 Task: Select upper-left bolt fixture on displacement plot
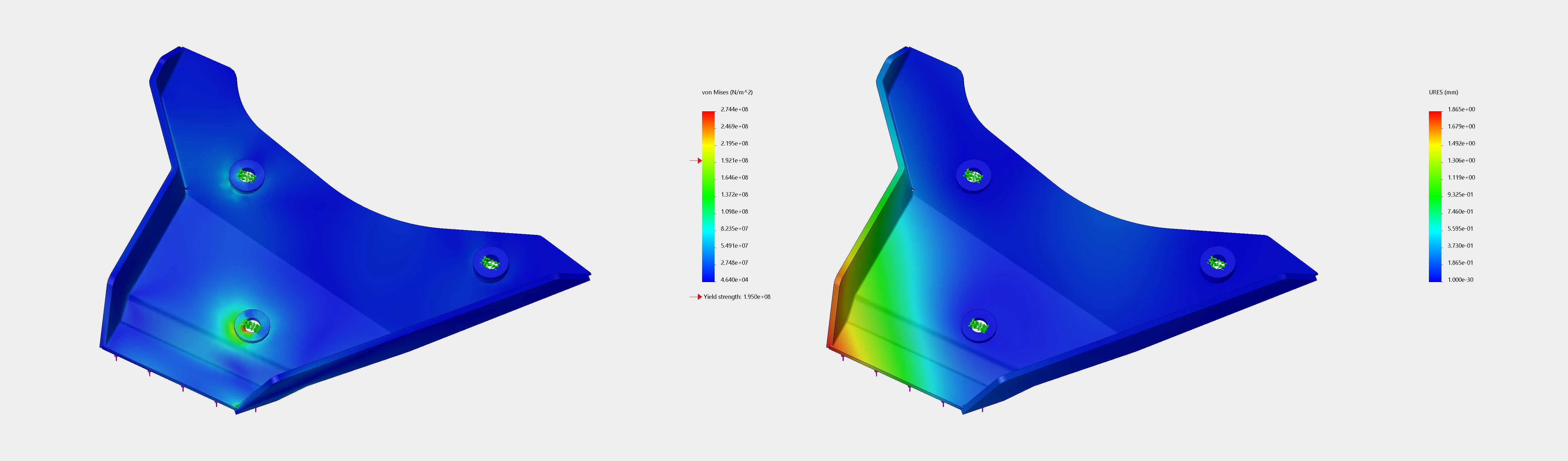973,176
